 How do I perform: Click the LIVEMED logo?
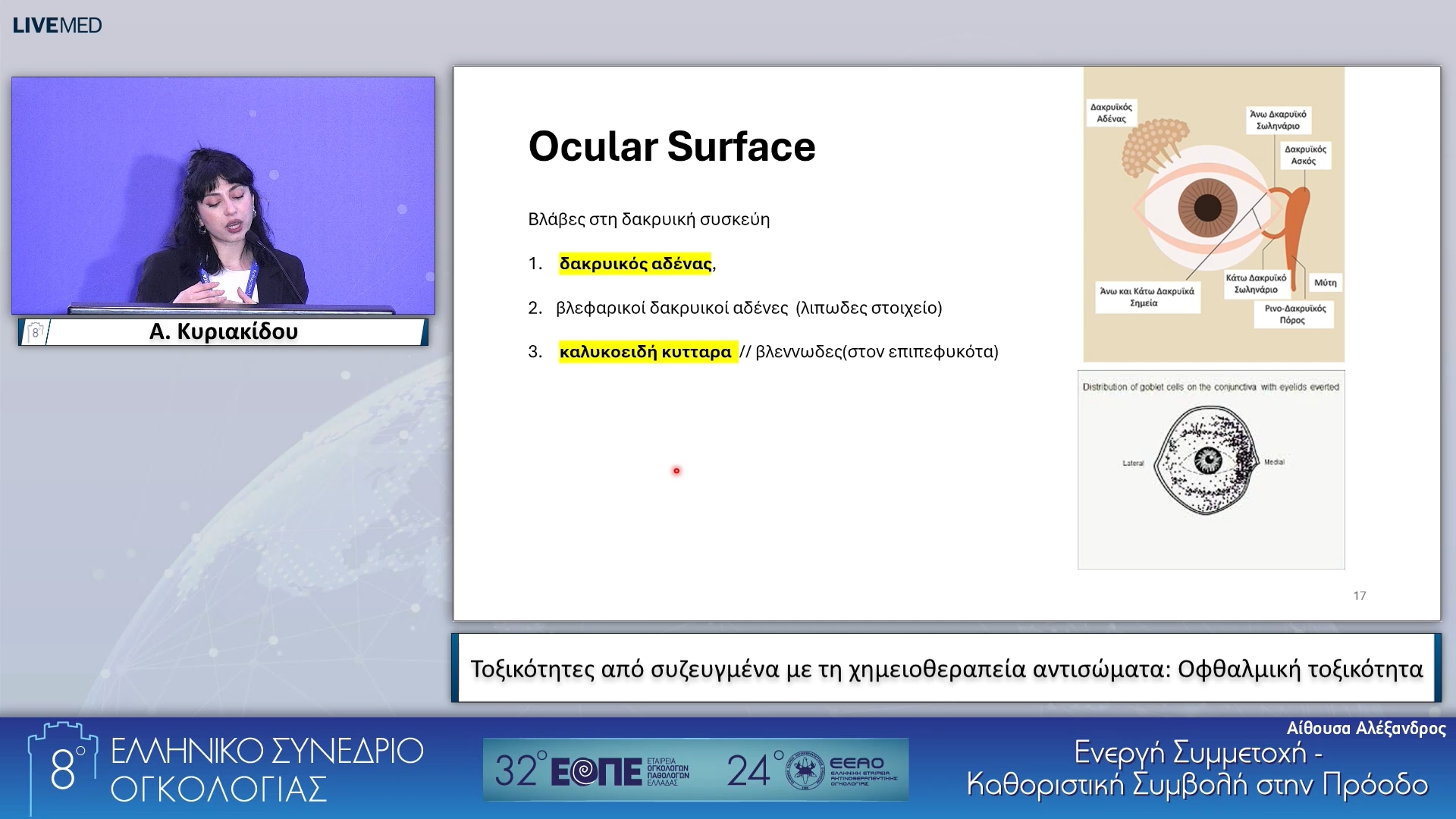57,25
